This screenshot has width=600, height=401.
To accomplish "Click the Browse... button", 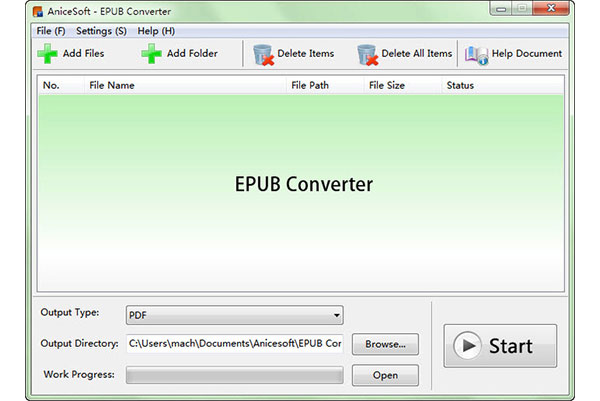I will pos(385,344).
